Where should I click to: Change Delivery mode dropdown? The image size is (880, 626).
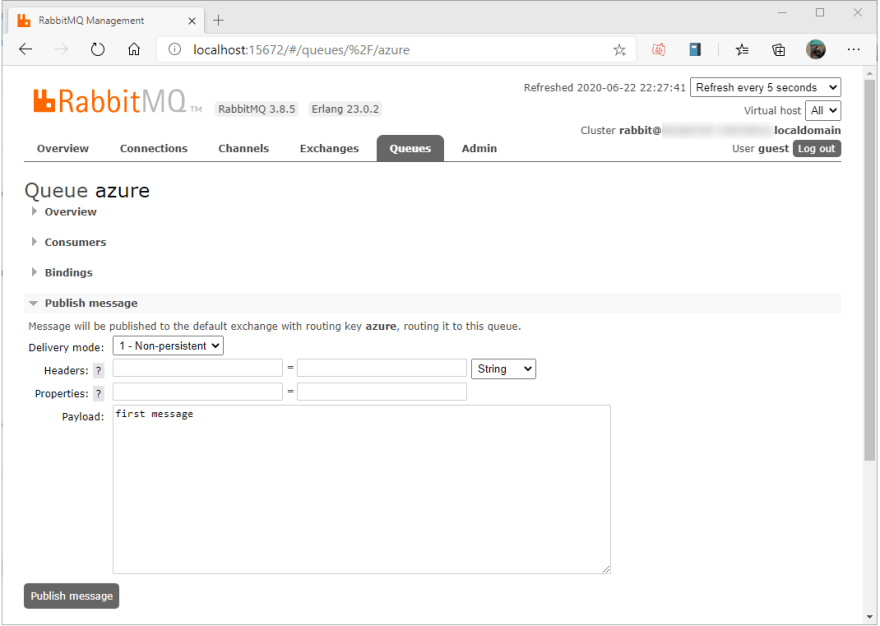click(168, 346)
